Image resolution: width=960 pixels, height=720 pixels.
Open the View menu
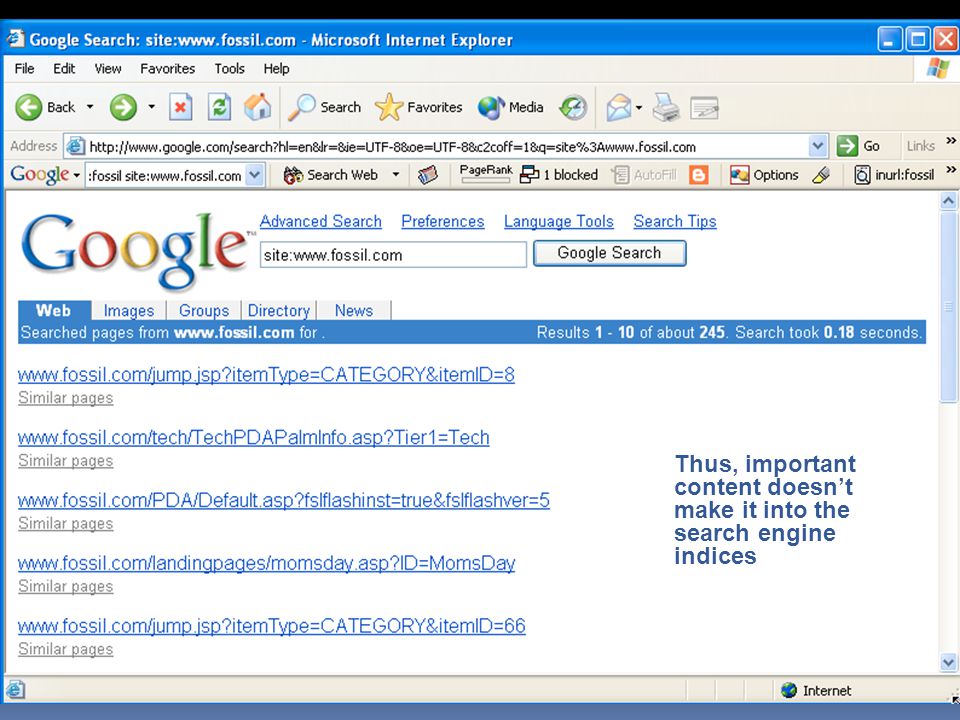pos(108,69)
